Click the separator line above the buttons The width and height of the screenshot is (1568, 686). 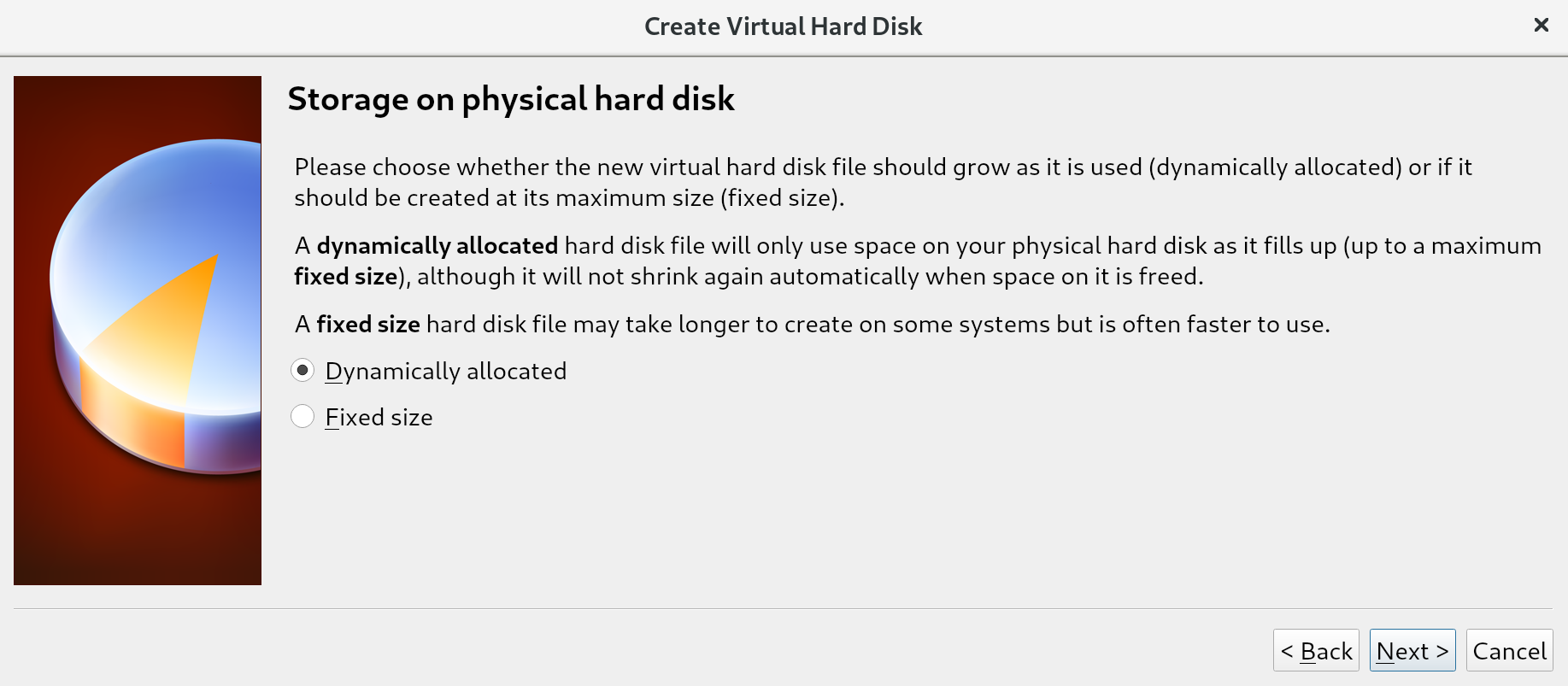click(783, 608)
